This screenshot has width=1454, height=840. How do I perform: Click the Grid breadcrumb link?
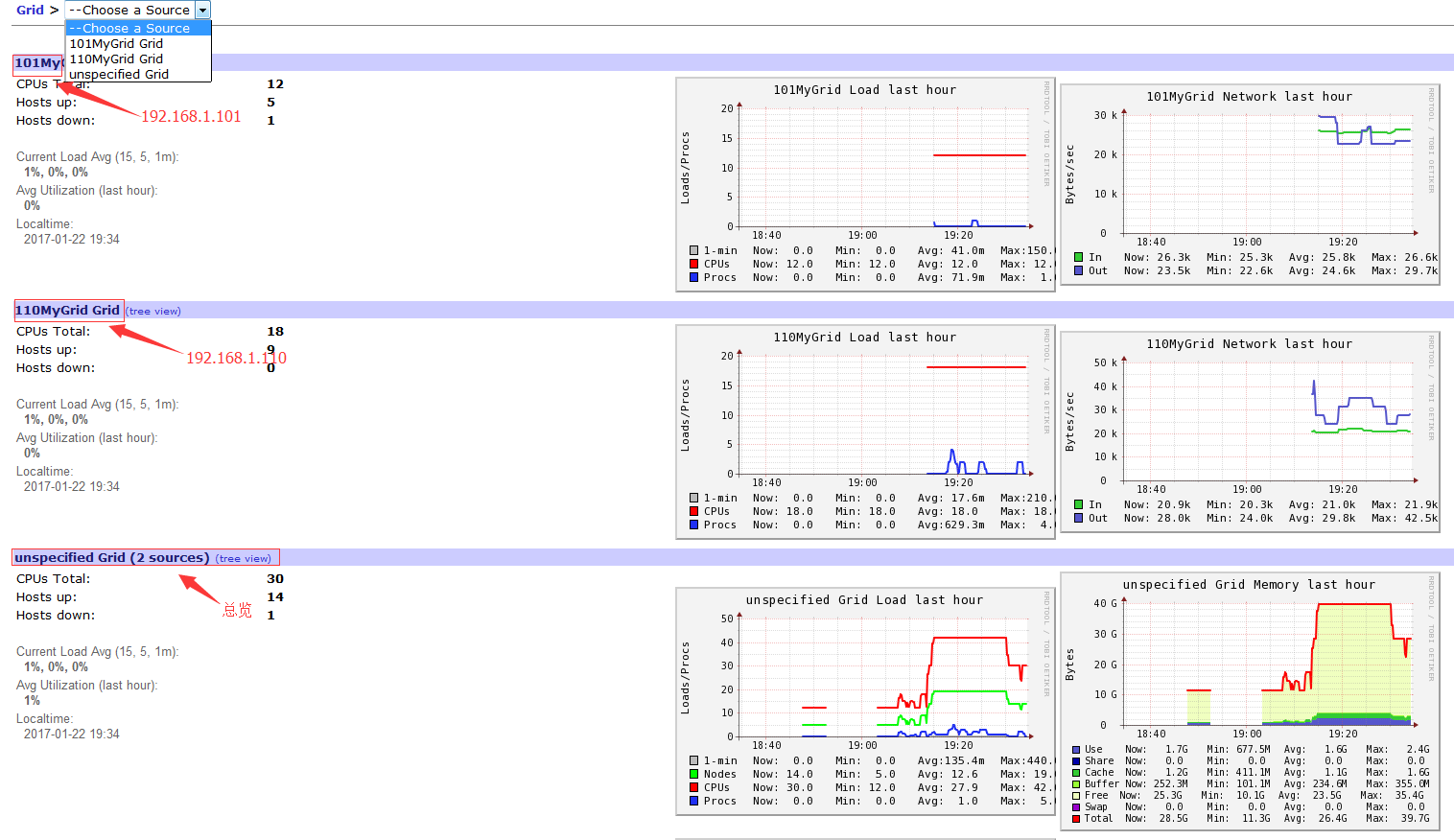click(30, 10)
